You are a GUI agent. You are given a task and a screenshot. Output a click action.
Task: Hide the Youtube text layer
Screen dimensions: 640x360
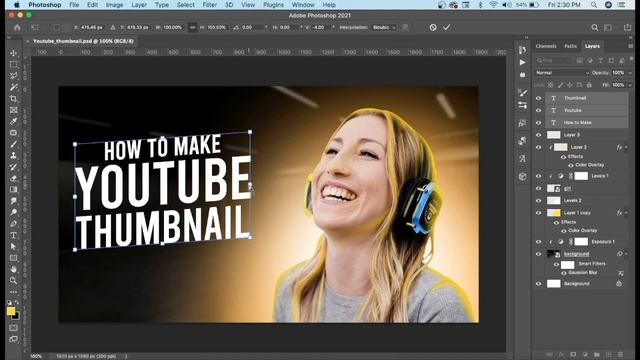pyautogui.click(x=538, y=110)
